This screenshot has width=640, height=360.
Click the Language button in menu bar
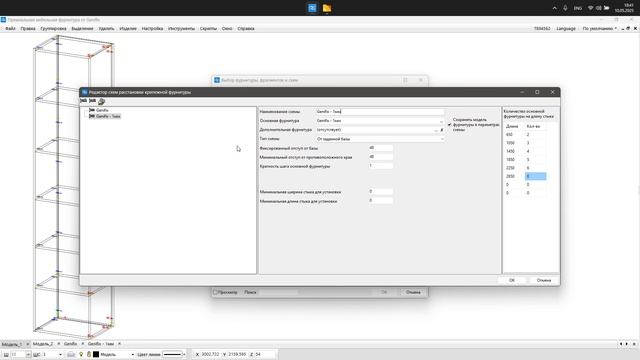pos(566,29)
